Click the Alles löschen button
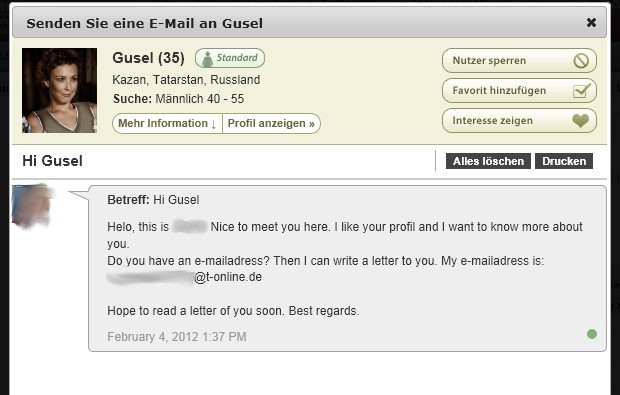 pyautogui.click(x=488, y=161)
